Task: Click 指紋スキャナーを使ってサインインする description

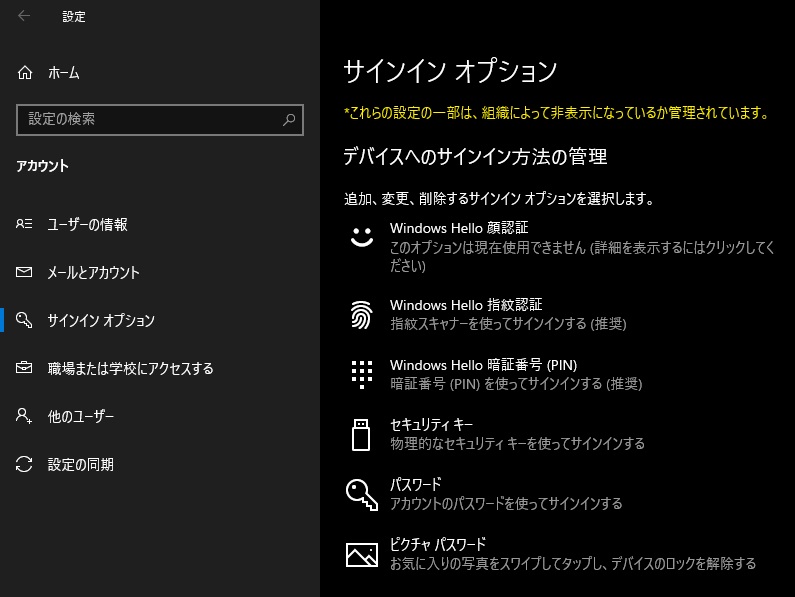Action: pos(508,324)
